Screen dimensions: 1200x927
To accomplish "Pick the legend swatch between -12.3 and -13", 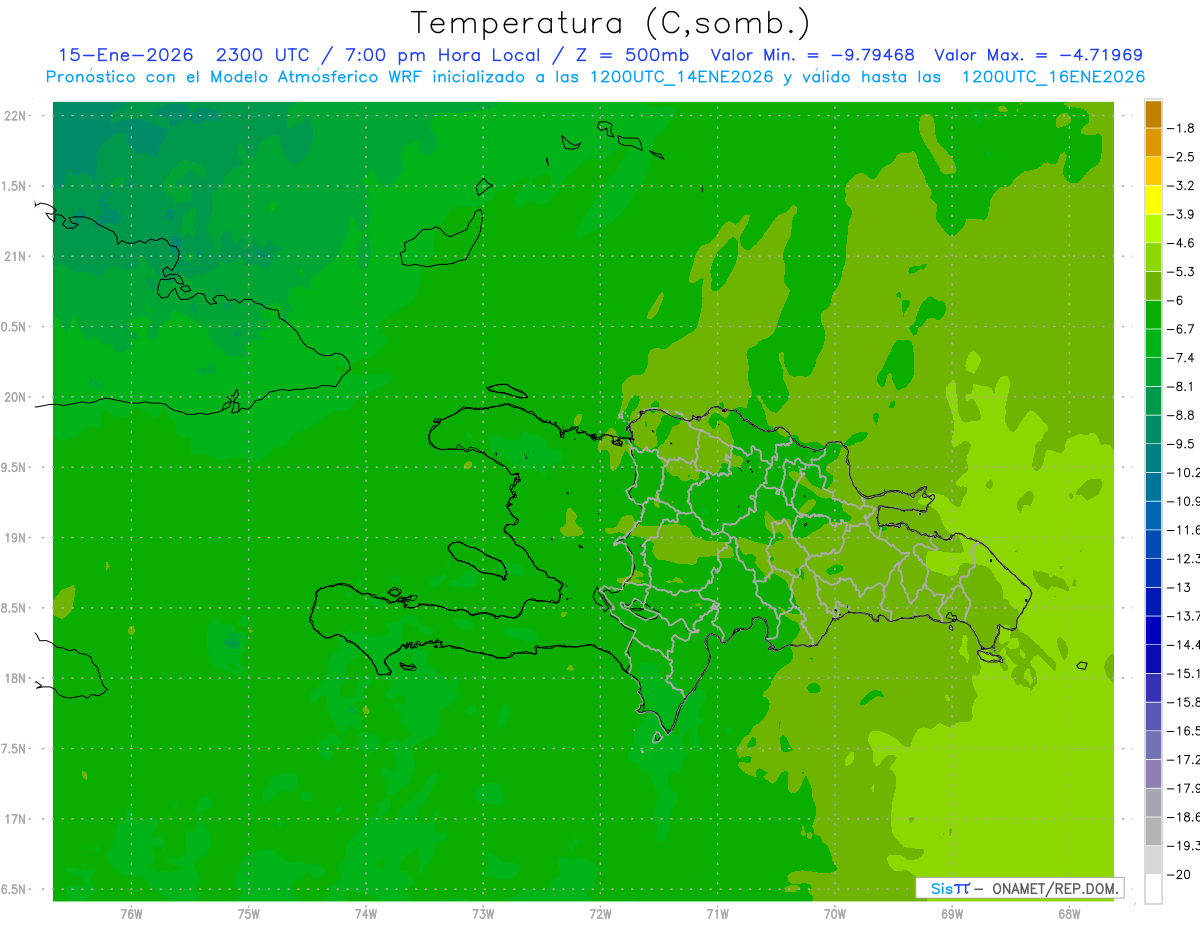I will (x=1153, y=573).
